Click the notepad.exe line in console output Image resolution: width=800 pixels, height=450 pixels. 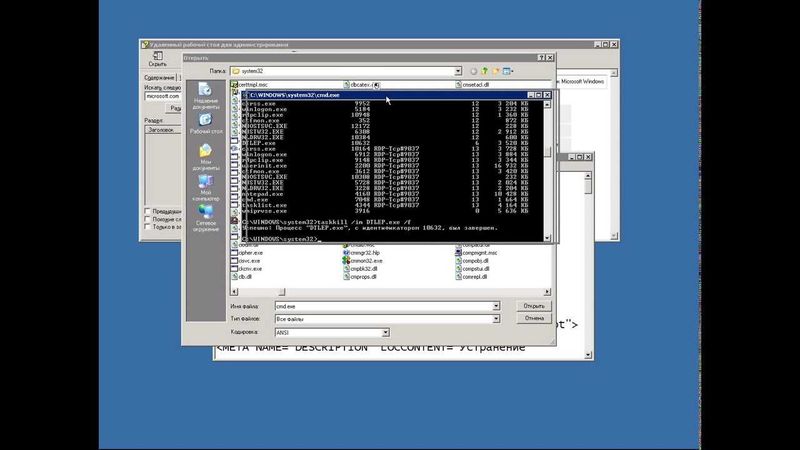(385, 194)
